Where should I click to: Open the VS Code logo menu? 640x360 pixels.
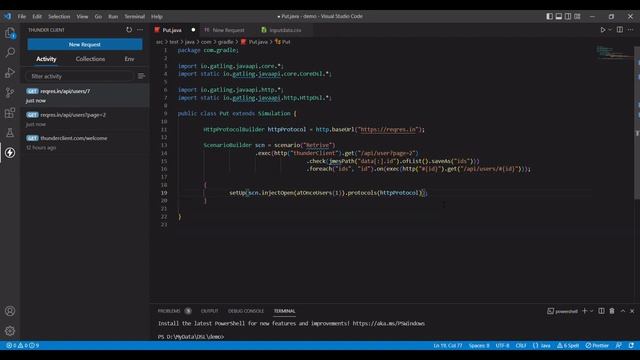8,16
